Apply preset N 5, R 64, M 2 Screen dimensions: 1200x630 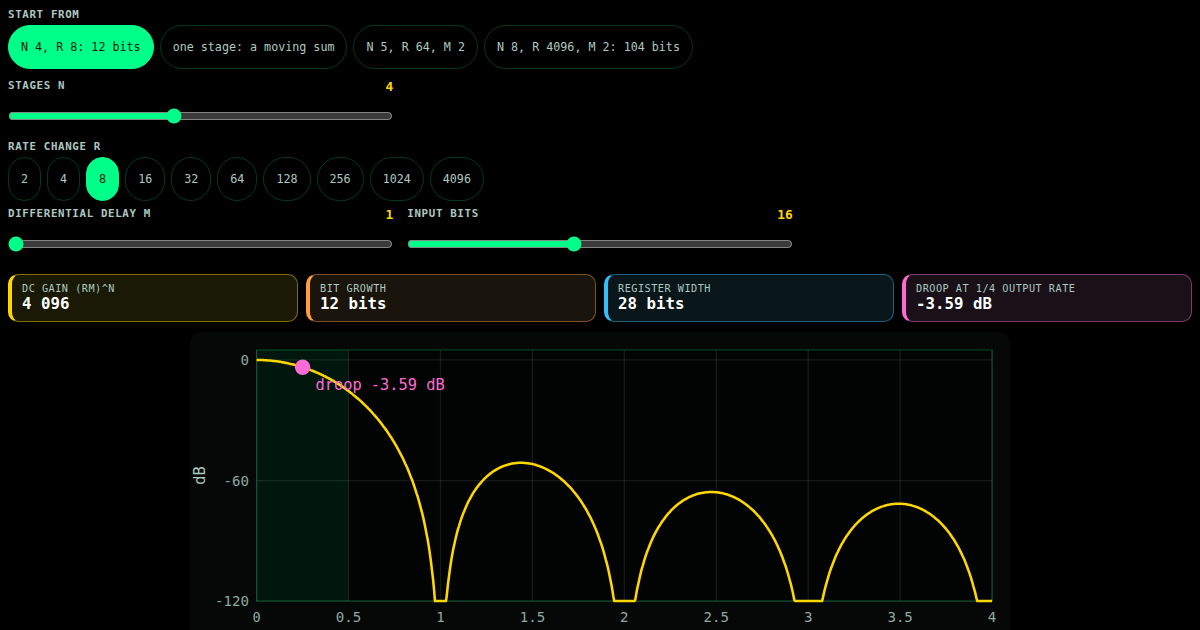point(415,47)
